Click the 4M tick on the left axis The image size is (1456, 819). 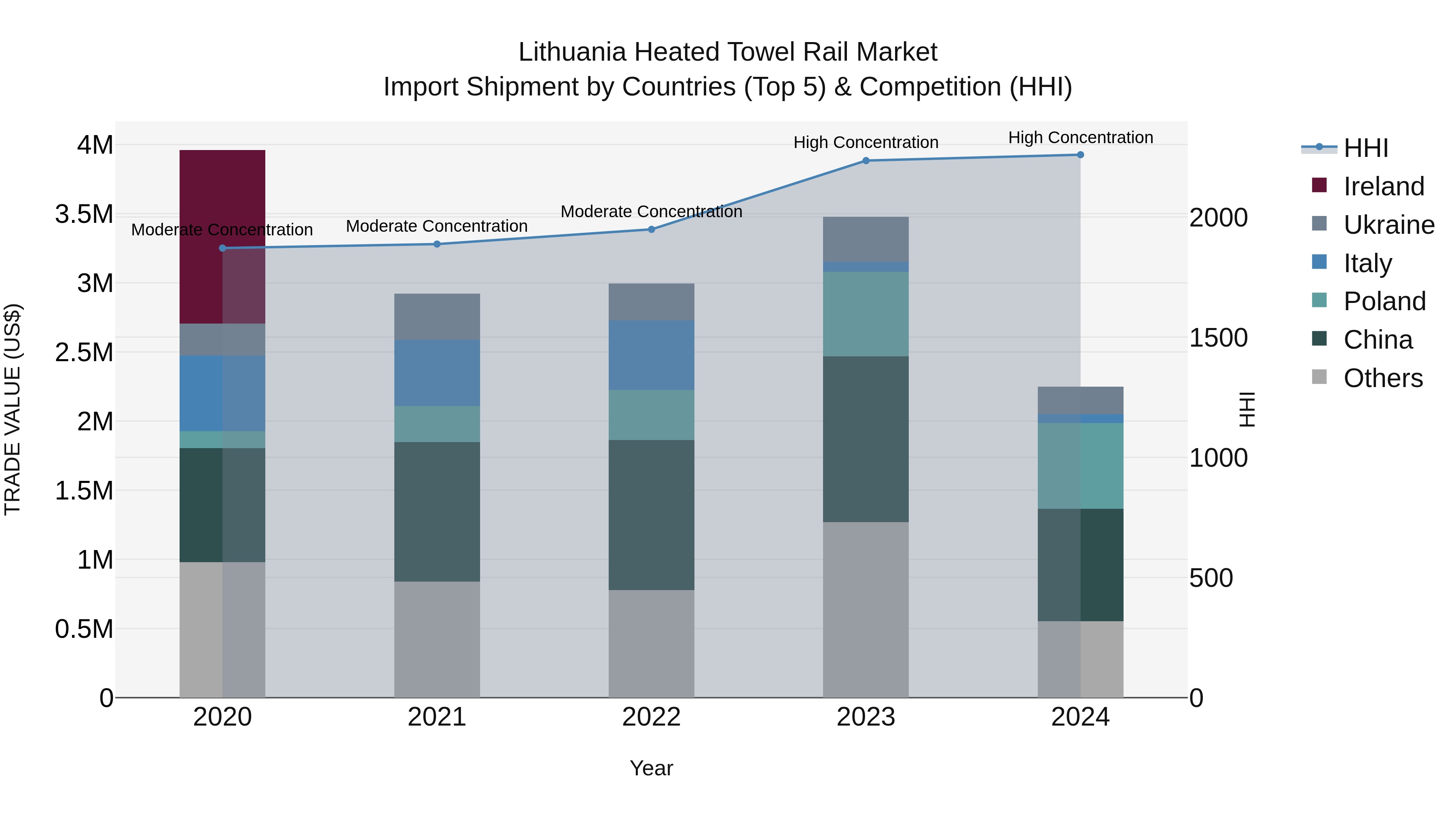coord(95,145)
